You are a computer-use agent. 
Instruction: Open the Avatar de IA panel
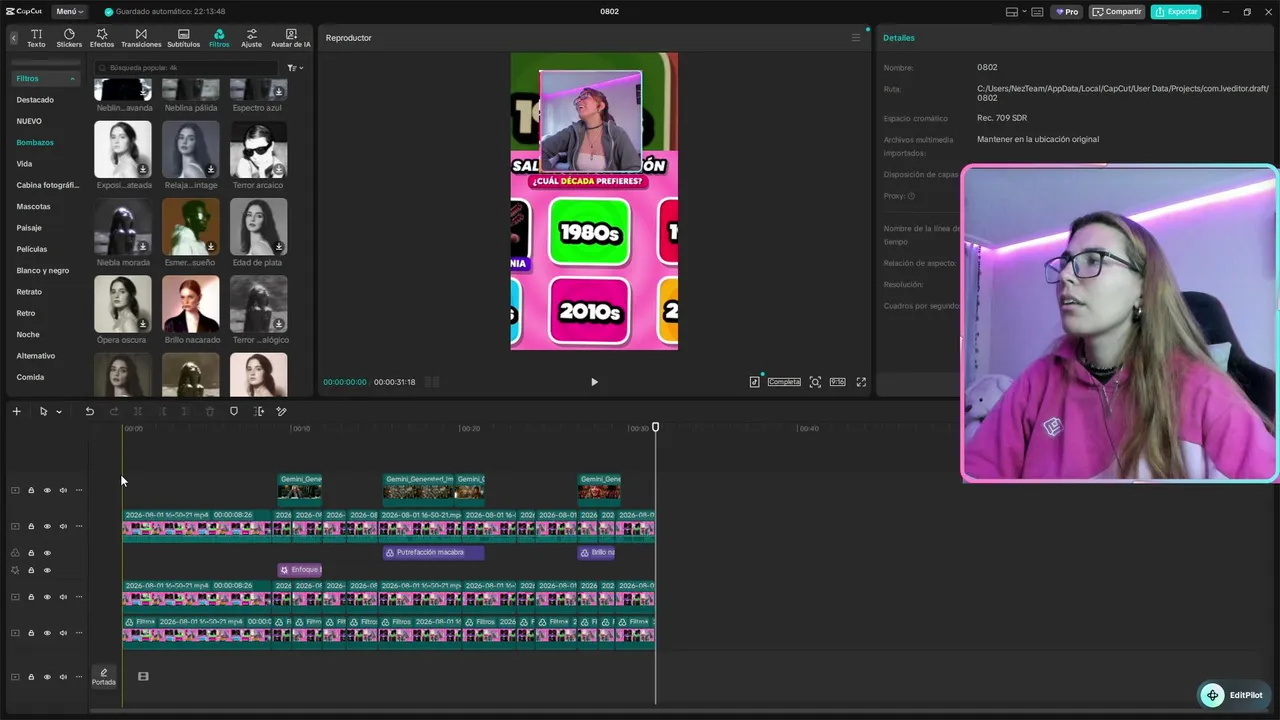[x=291, y=38]
